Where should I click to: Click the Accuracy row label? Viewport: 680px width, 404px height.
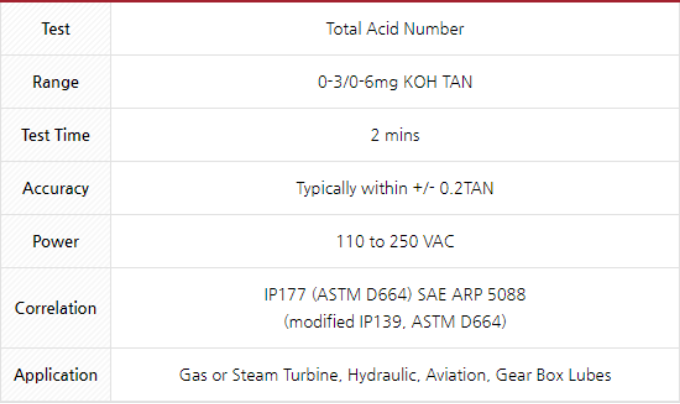click(x=56, y=189)
